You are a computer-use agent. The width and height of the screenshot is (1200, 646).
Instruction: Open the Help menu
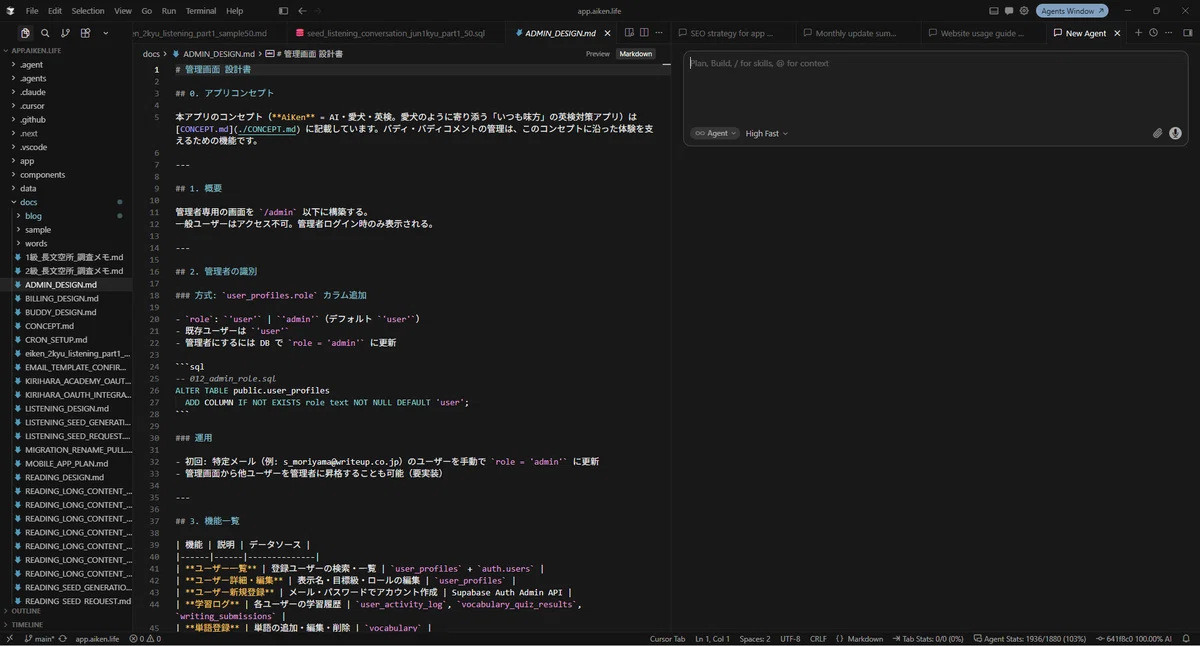click(234, 11)
